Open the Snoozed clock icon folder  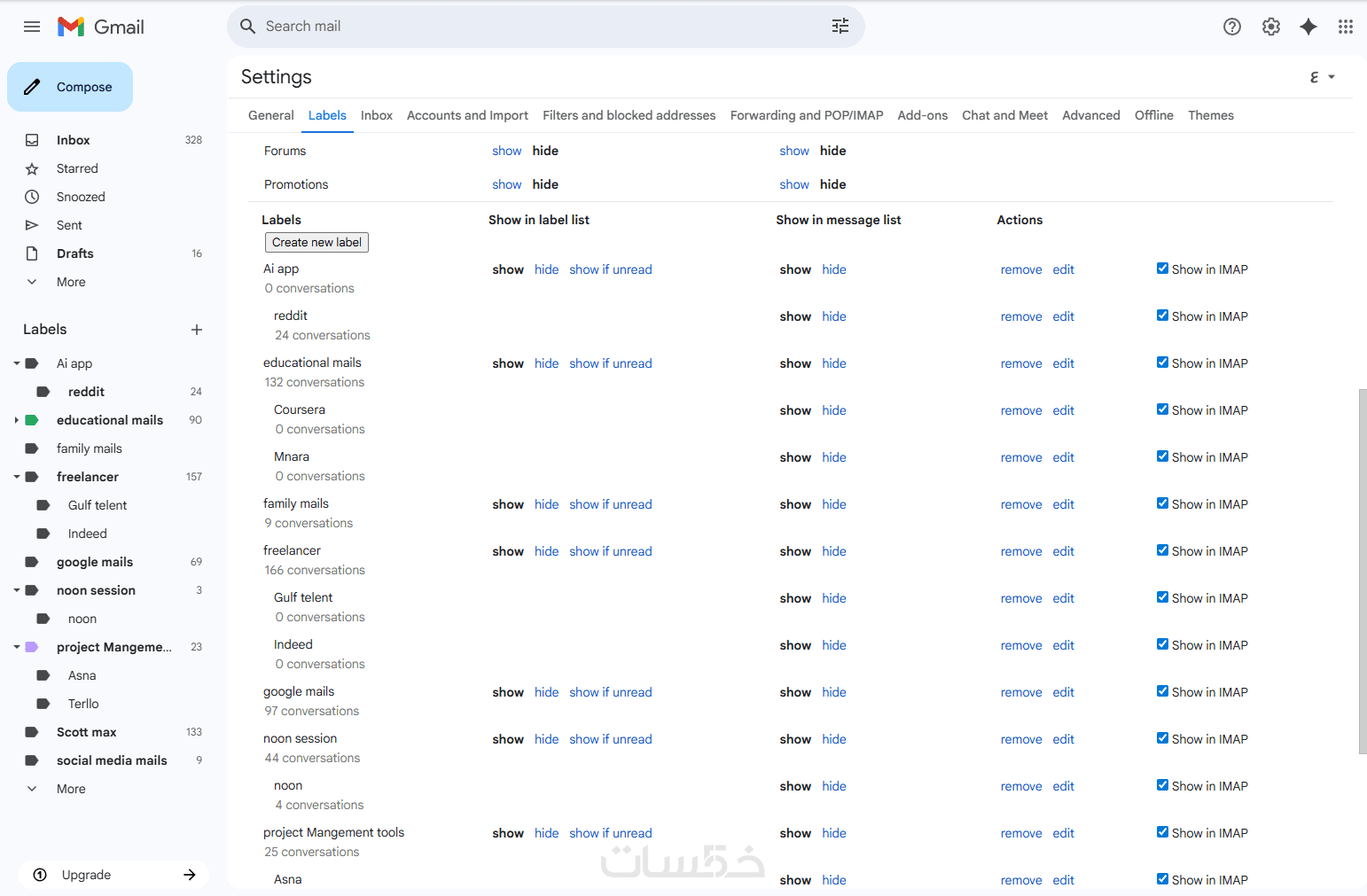click(x=32, y=197)
